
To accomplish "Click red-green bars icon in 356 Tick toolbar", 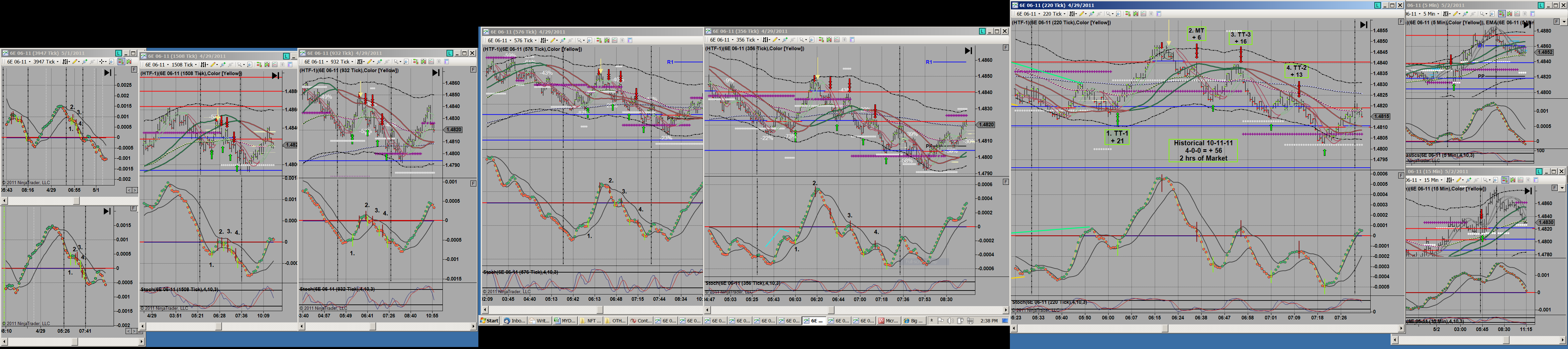I will (x=821, y=40).
